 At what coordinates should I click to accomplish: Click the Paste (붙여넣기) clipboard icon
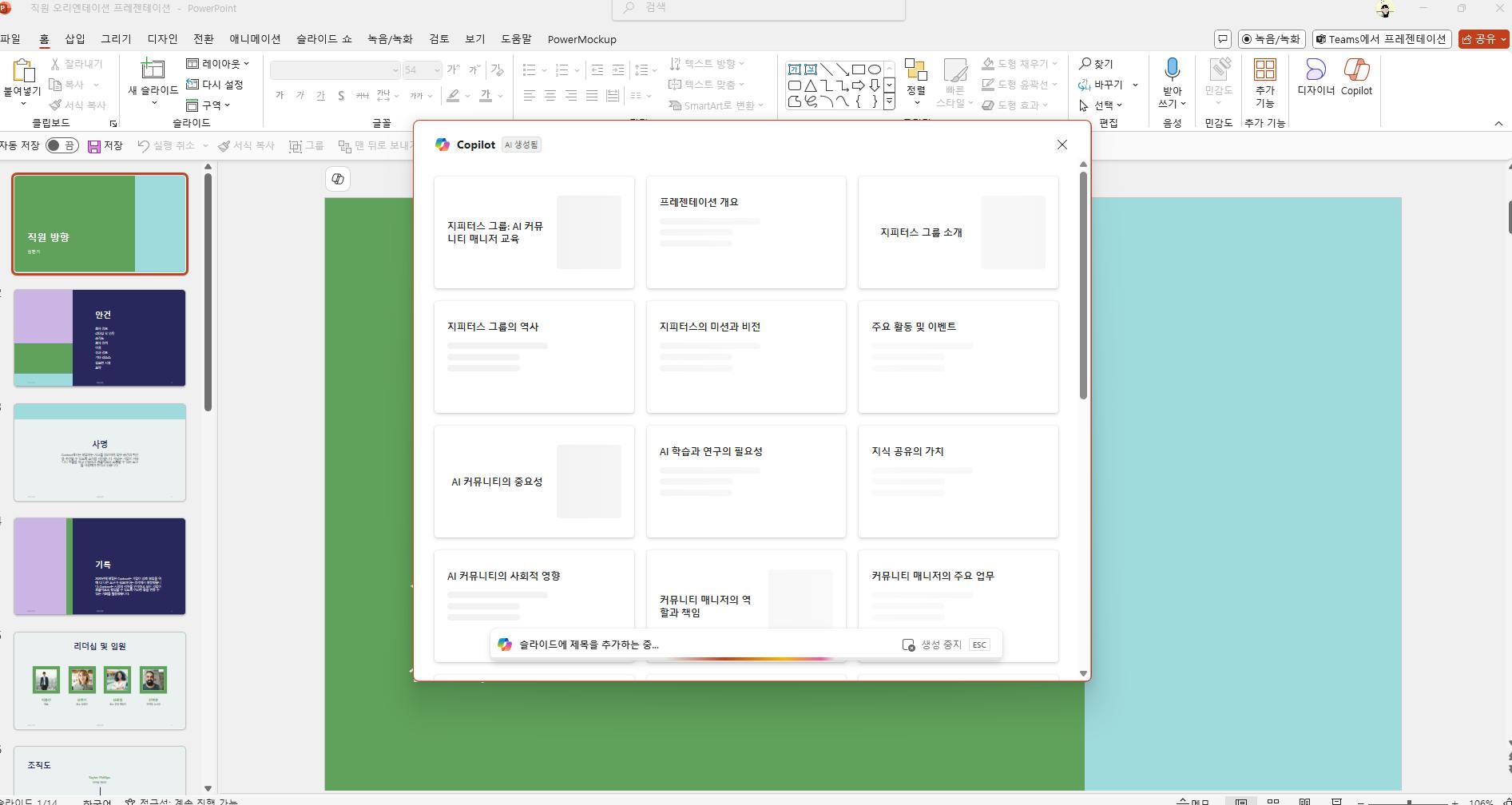pyautogui.click(x=22, y=70)
